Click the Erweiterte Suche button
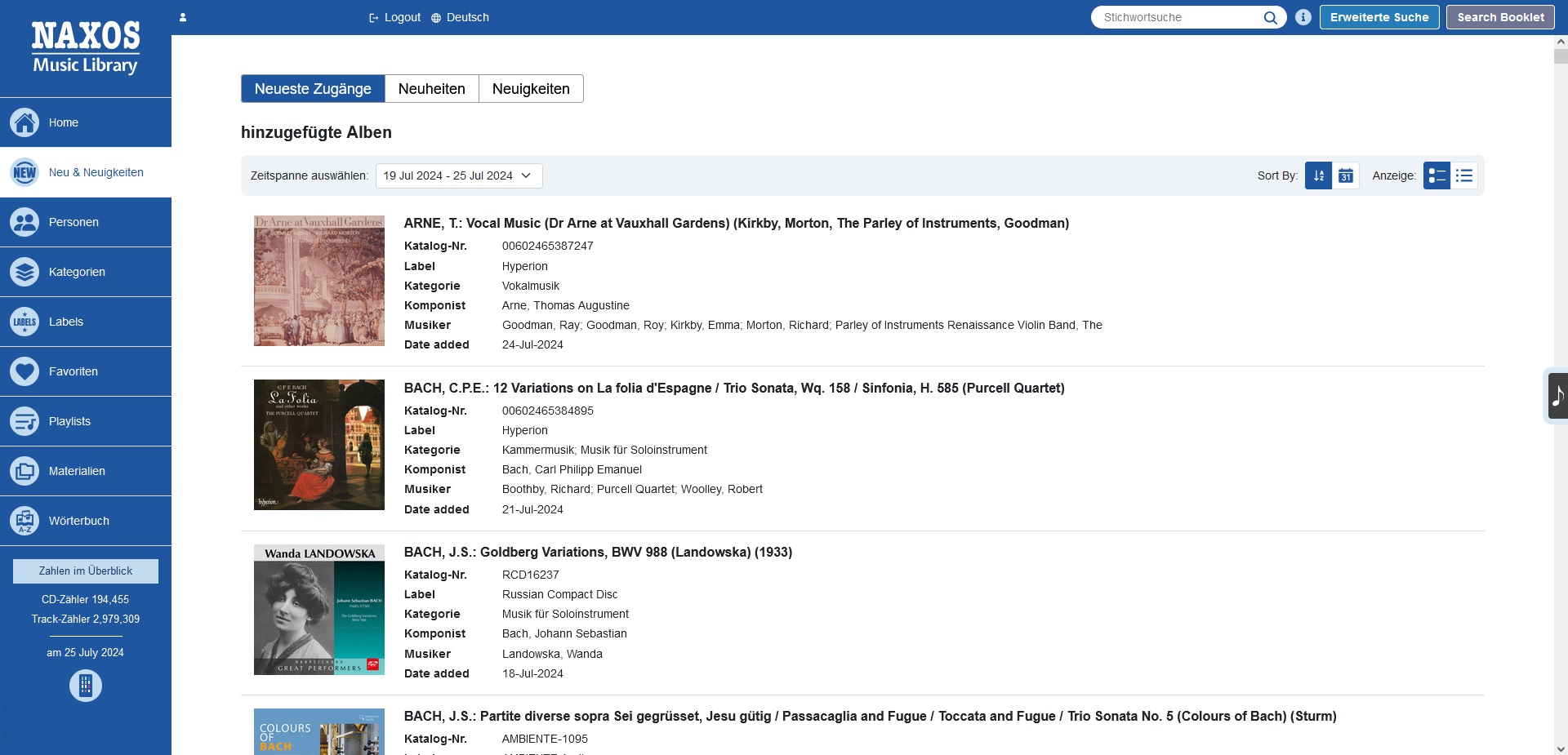The height and width of the screenshot is (755, 1568). (x=1379, y=17)
